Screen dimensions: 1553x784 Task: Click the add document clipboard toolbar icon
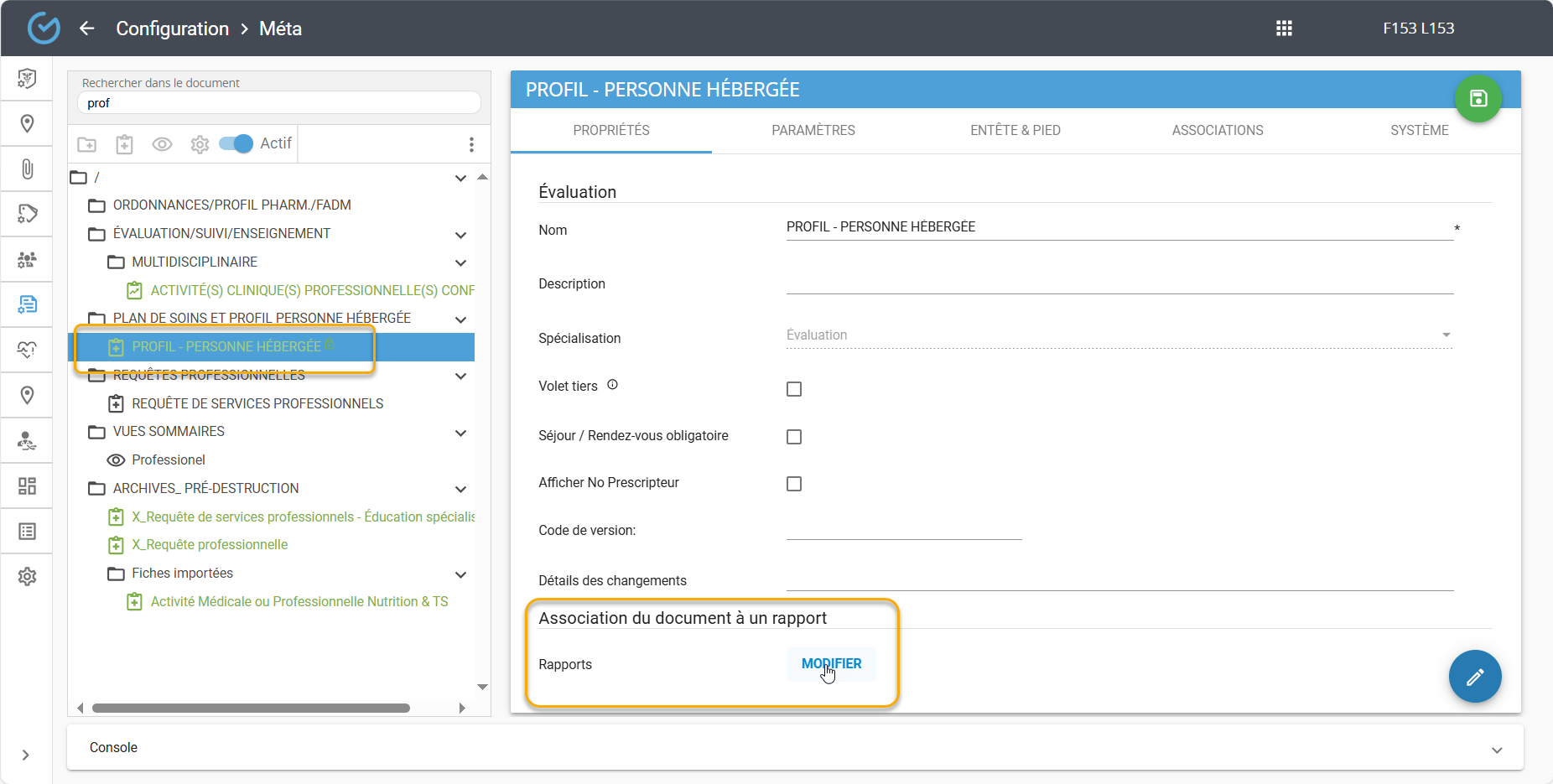[x=124, y=144]
